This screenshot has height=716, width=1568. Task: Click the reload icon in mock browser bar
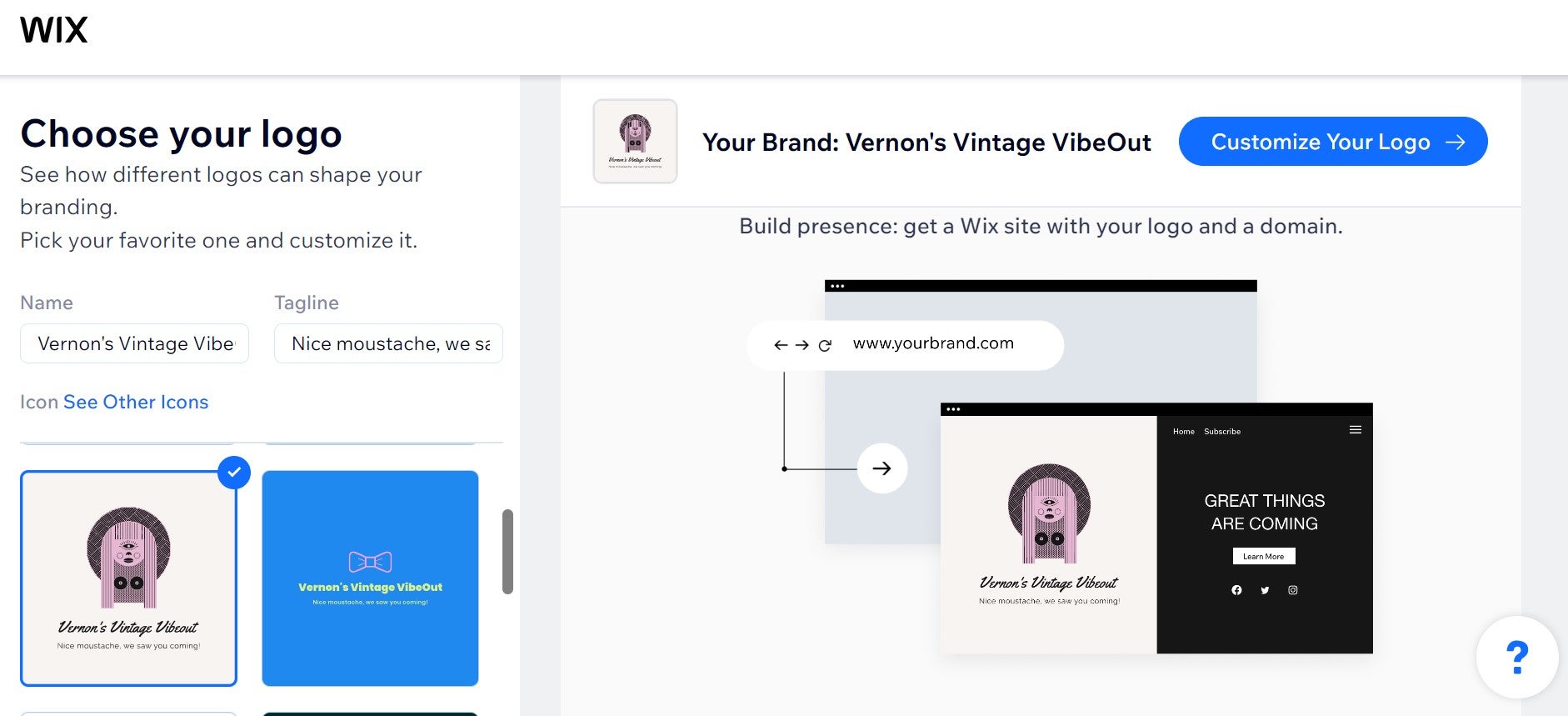tap(825, 345)
